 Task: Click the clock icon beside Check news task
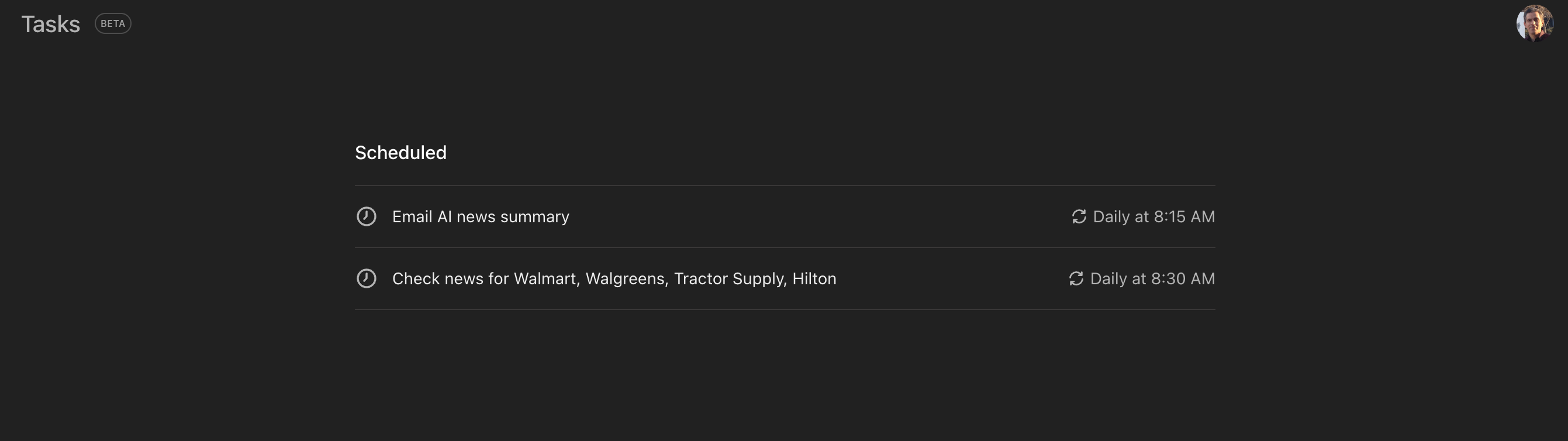(x=366, y=278)
